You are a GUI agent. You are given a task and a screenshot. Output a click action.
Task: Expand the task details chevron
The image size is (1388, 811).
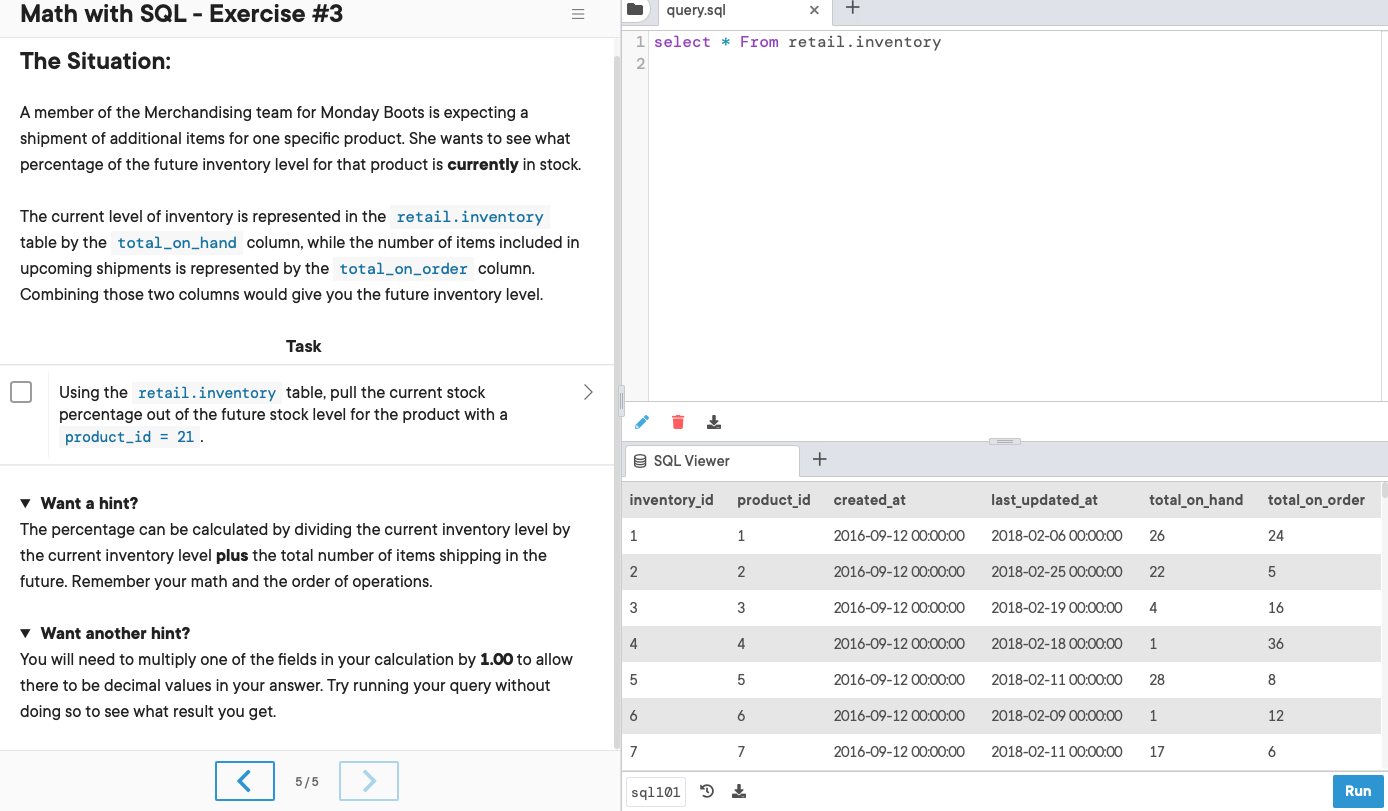point(588,392)
